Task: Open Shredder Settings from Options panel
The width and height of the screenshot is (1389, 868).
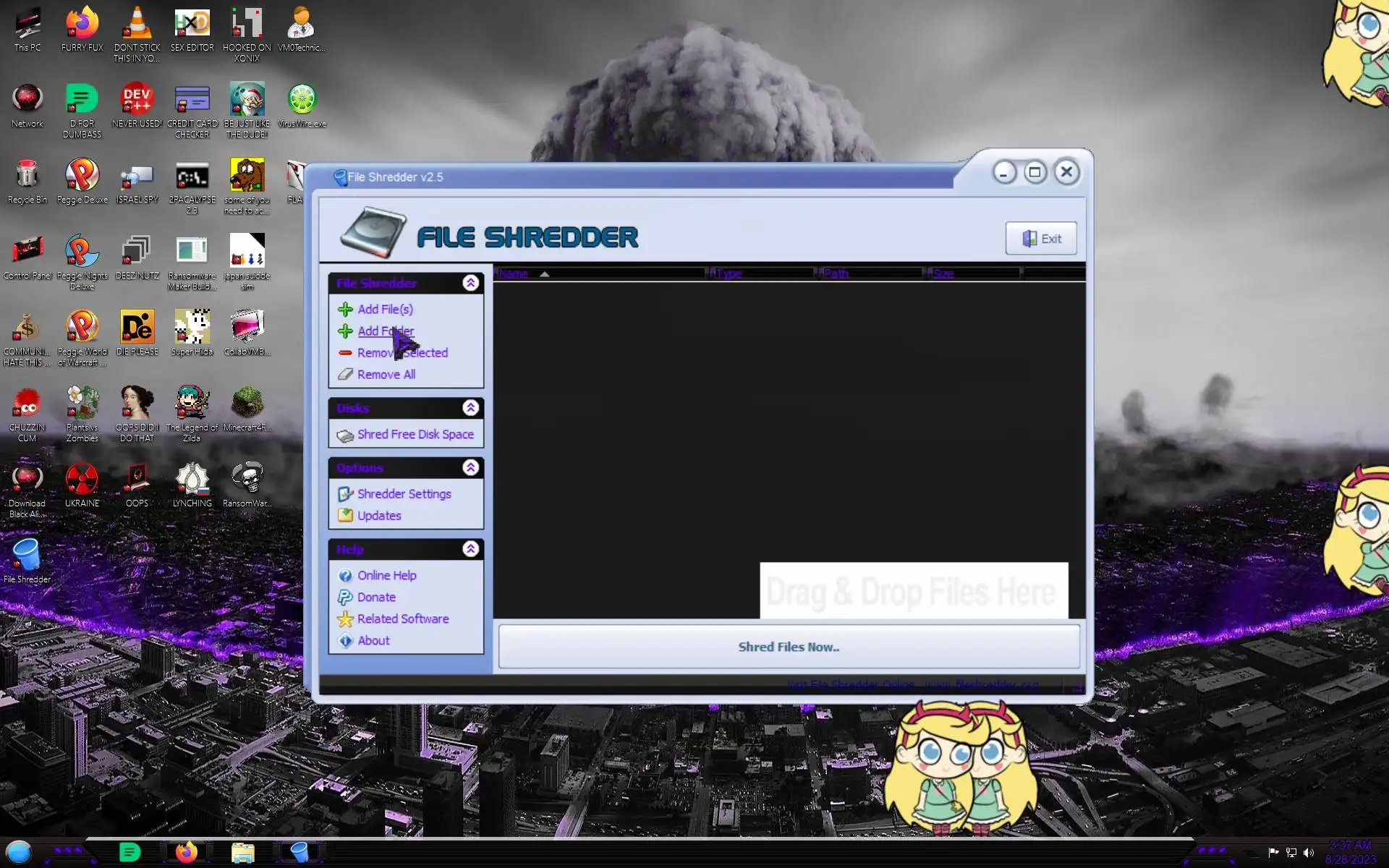Action: pos(404,494)
